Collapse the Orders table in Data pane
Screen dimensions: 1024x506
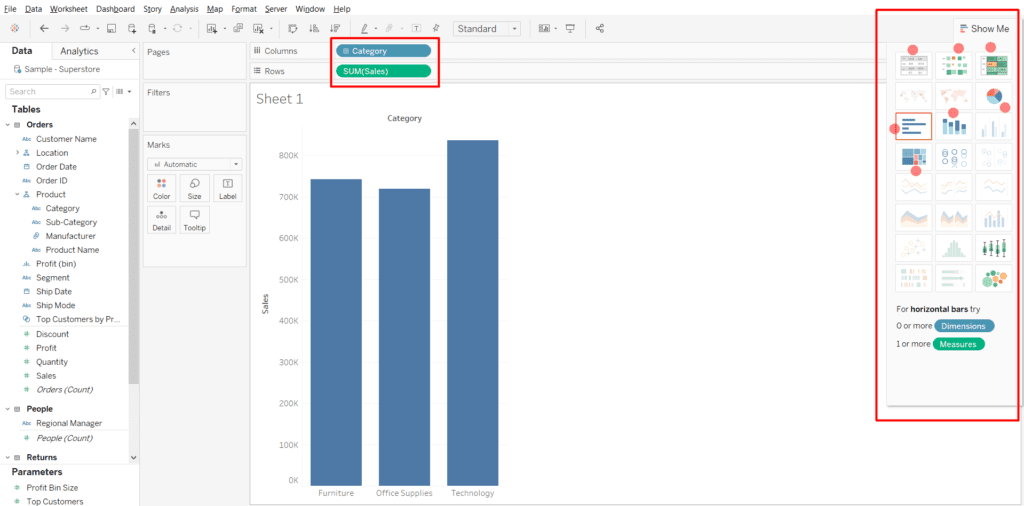tap(8, 125)
